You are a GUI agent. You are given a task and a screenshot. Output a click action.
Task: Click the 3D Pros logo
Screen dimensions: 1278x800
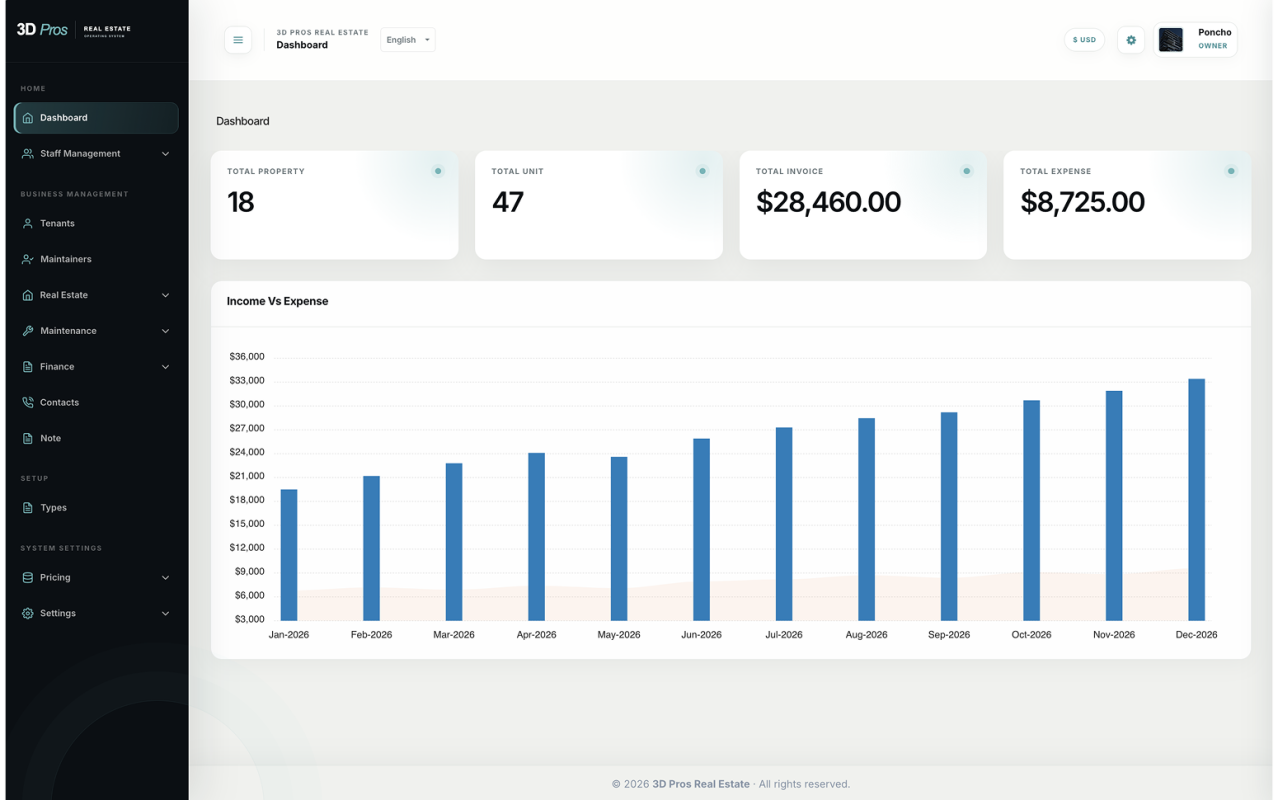(x=74, y=29)
